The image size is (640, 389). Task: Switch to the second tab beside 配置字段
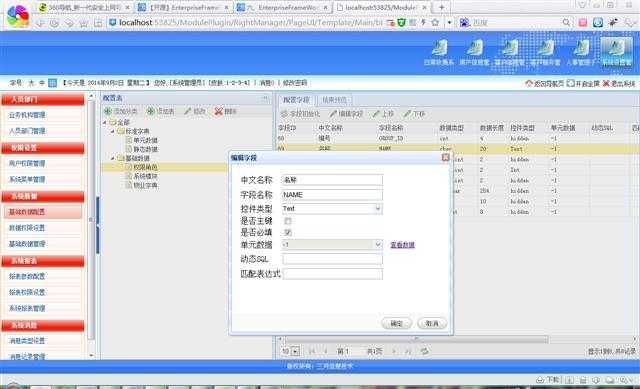tap(334, 100)
